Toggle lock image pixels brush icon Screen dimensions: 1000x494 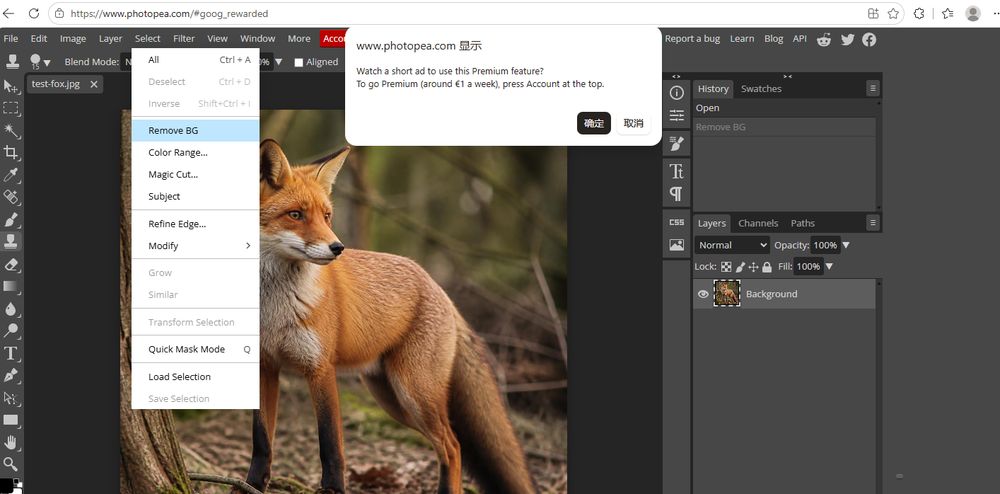click(740, 267)
